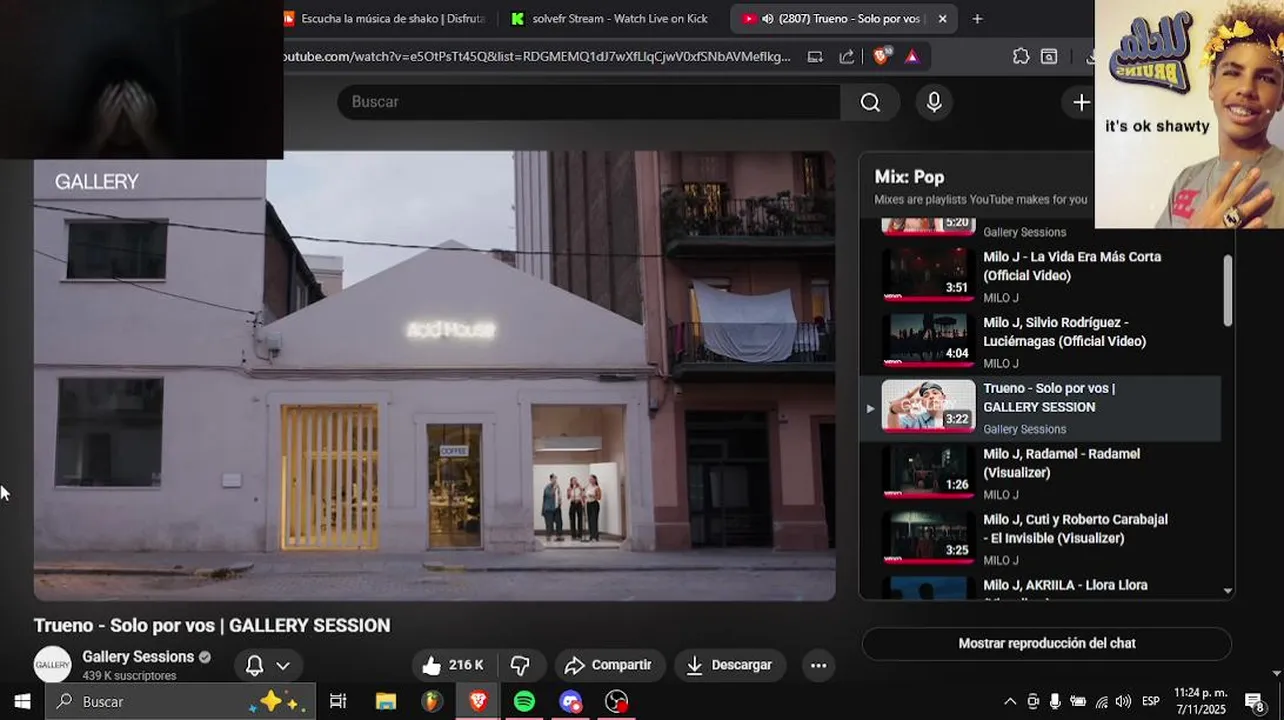Click the 4:04 Luciérnagas thumbnail
This screenshot has height=720, width=1284.
pyautogui.click(x=928, y=340)
